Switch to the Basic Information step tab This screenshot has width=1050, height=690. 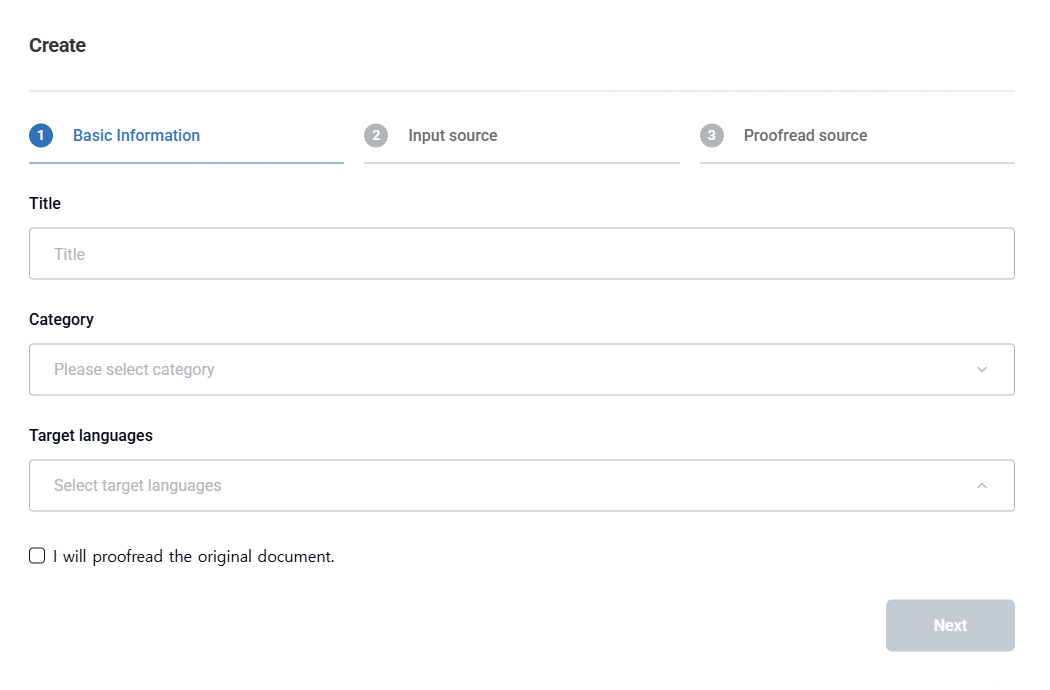136,136
